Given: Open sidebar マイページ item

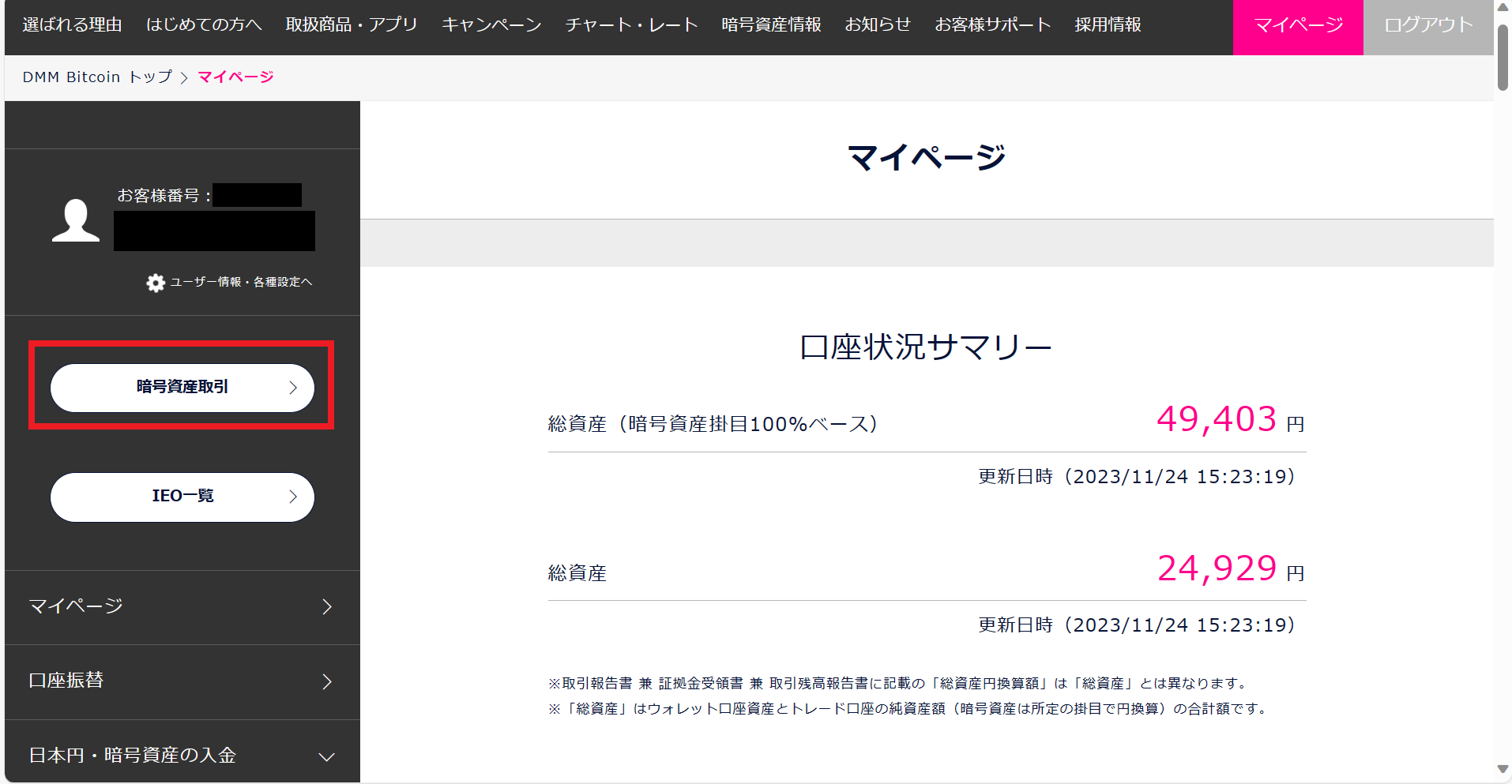Looking at the screenshot, I should pos(182,607).
